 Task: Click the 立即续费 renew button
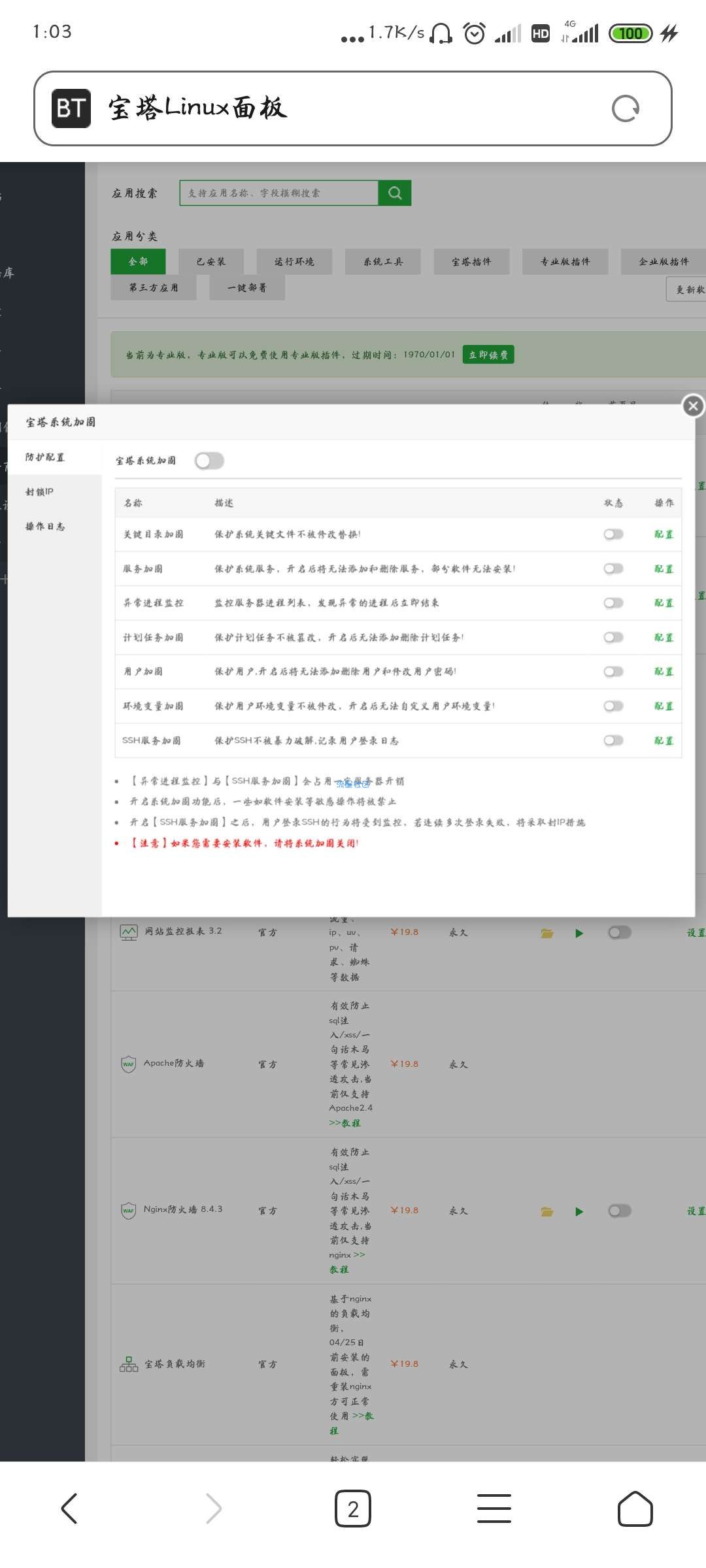(488, 354)
